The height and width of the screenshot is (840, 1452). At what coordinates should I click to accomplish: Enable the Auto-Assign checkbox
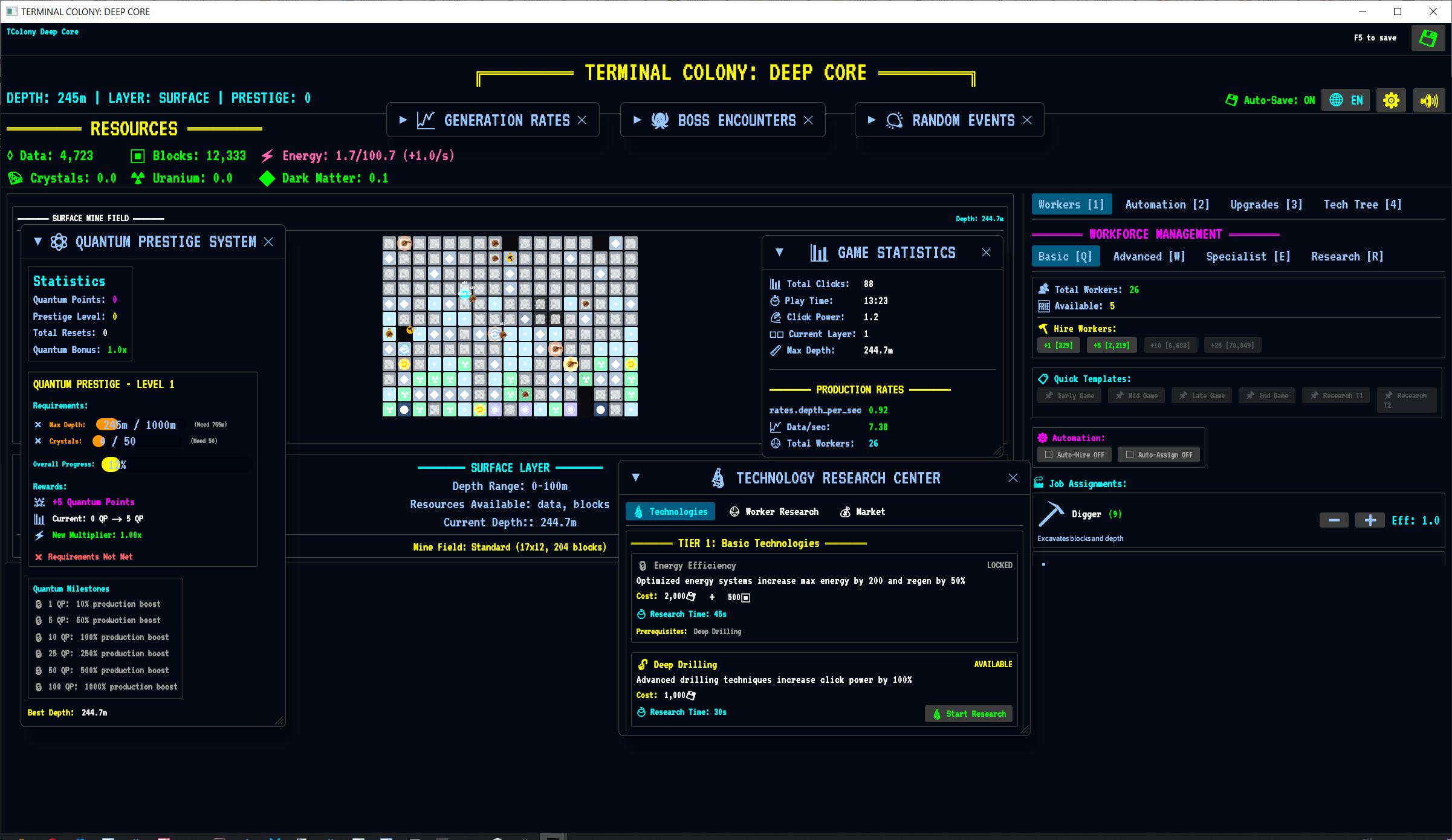[x=1130, y=454]
